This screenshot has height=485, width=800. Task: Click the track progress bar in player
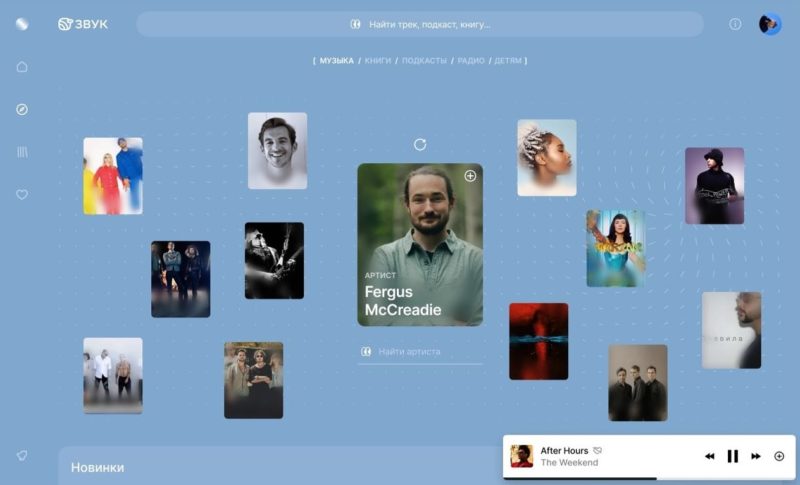coord(649,478)
